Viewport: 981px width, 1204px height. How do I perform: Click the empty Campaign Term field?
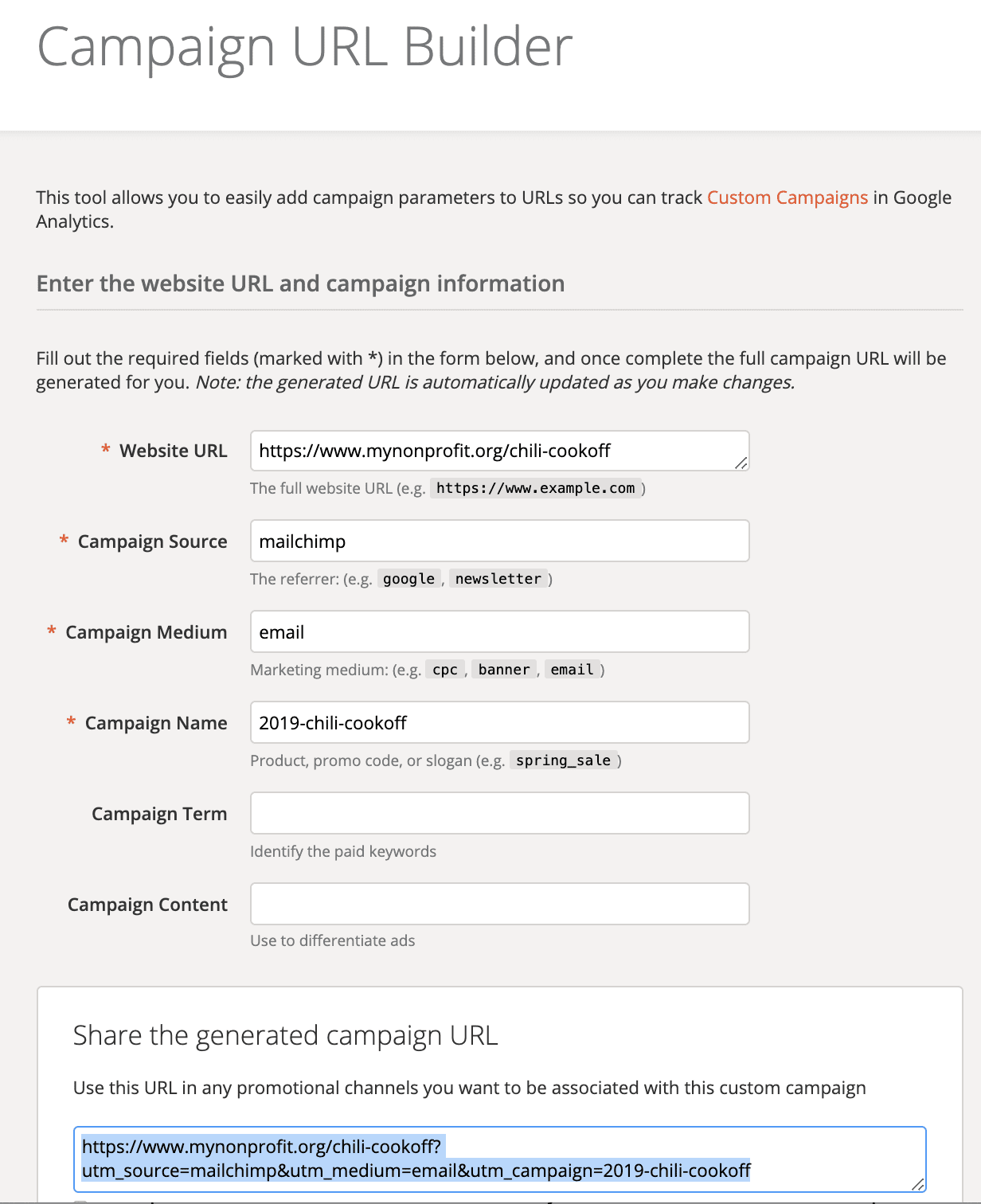click(x=499, y=813)
